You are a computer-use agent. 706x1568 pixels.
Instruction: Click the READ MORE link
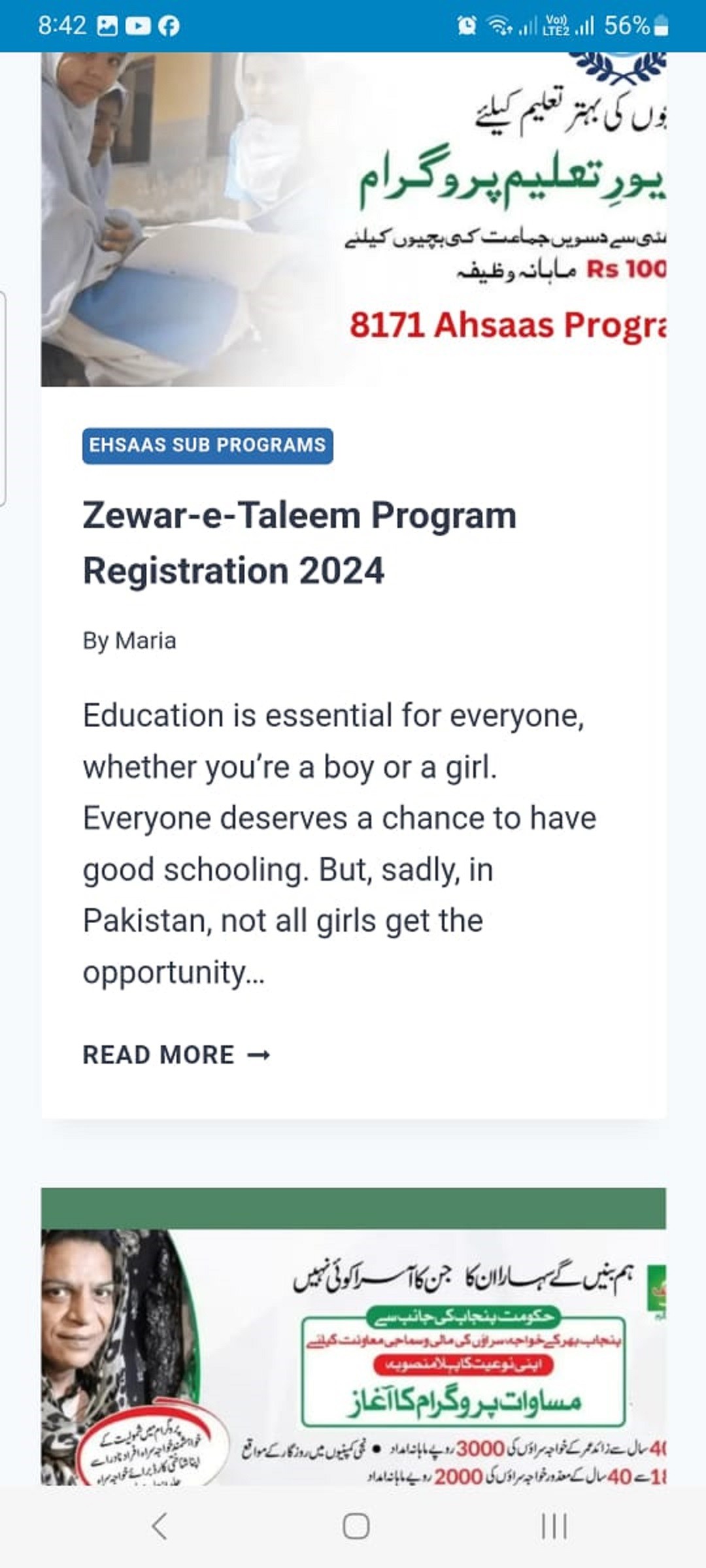coord(159,1055)
